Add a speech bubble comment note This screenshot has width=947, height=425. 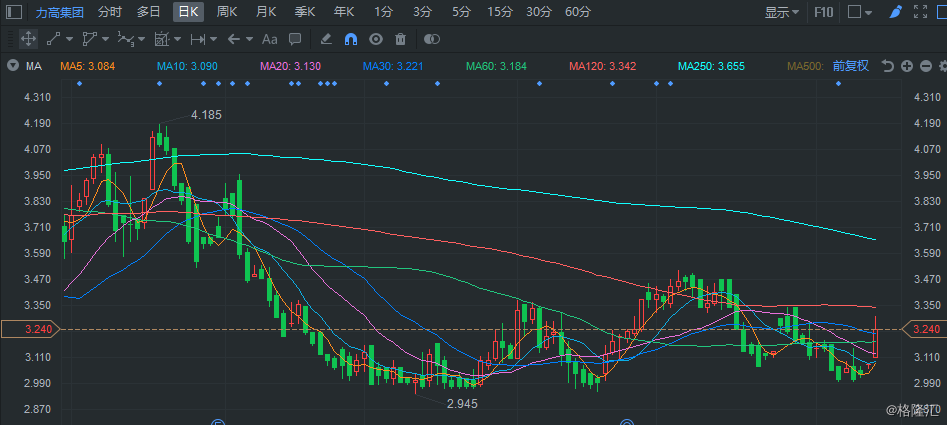(295, 39)
